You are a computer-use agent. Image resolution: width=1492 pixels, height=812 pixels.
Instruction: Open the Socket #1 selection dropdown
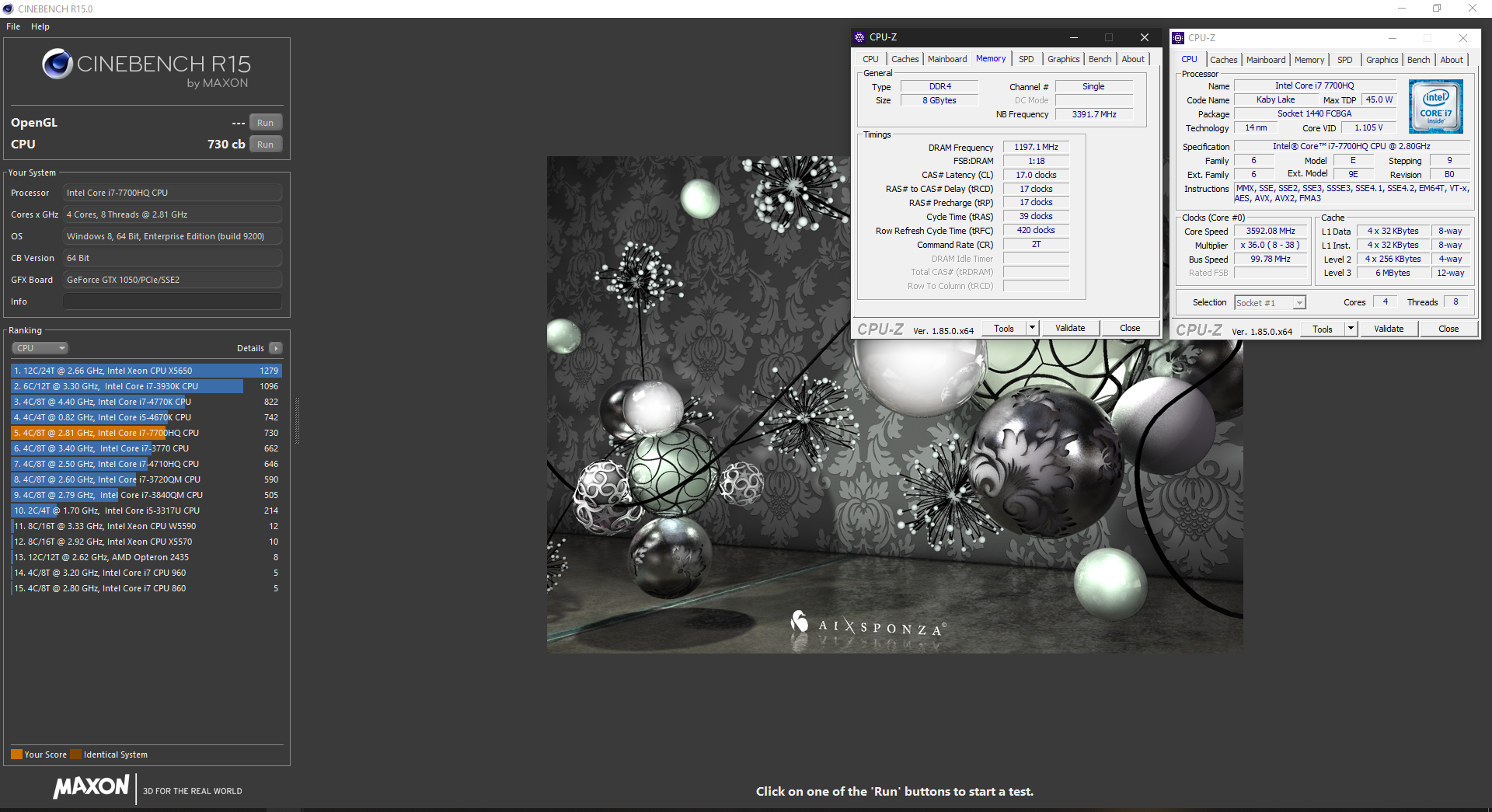click(1270, 303)
